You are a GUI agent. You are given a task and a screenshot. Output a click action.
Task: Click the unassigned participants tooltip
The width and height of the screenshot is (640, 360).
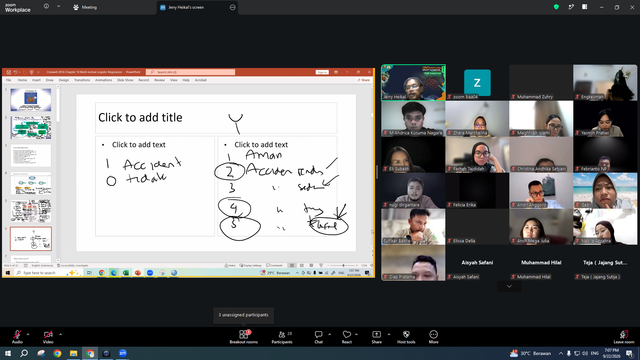(243, 315)
